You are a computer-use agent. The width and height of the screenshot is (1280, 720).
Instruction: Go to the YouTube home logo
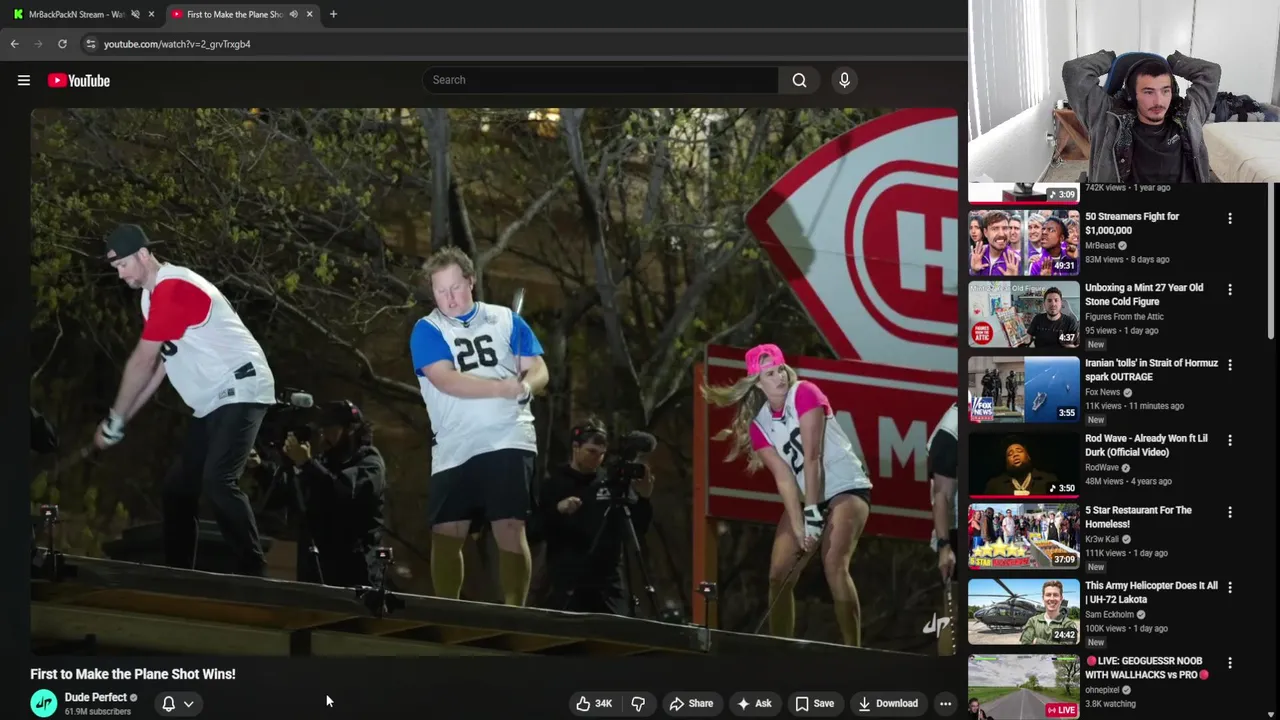[x=79, y=81]
